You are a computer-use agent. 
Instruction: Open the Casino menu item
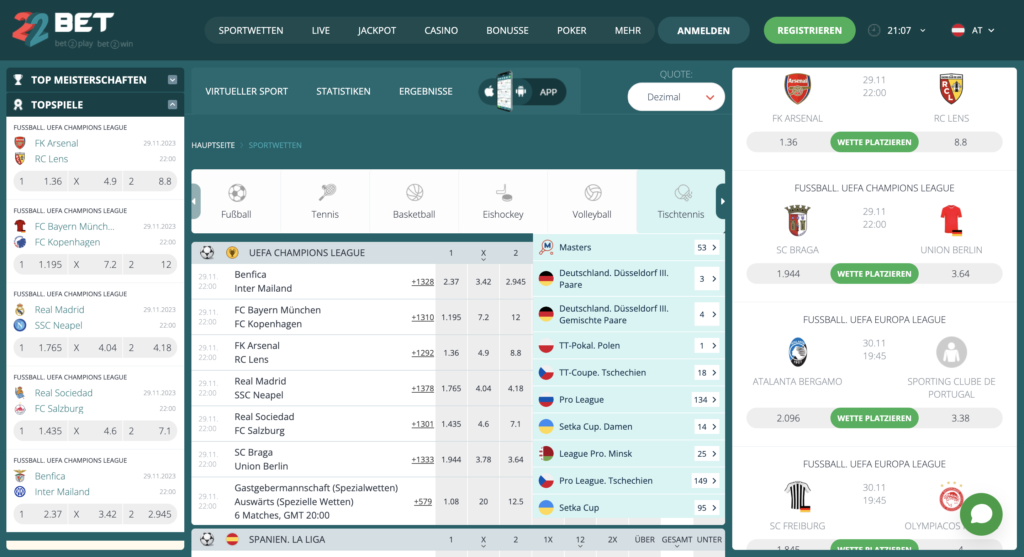point(440,30)
